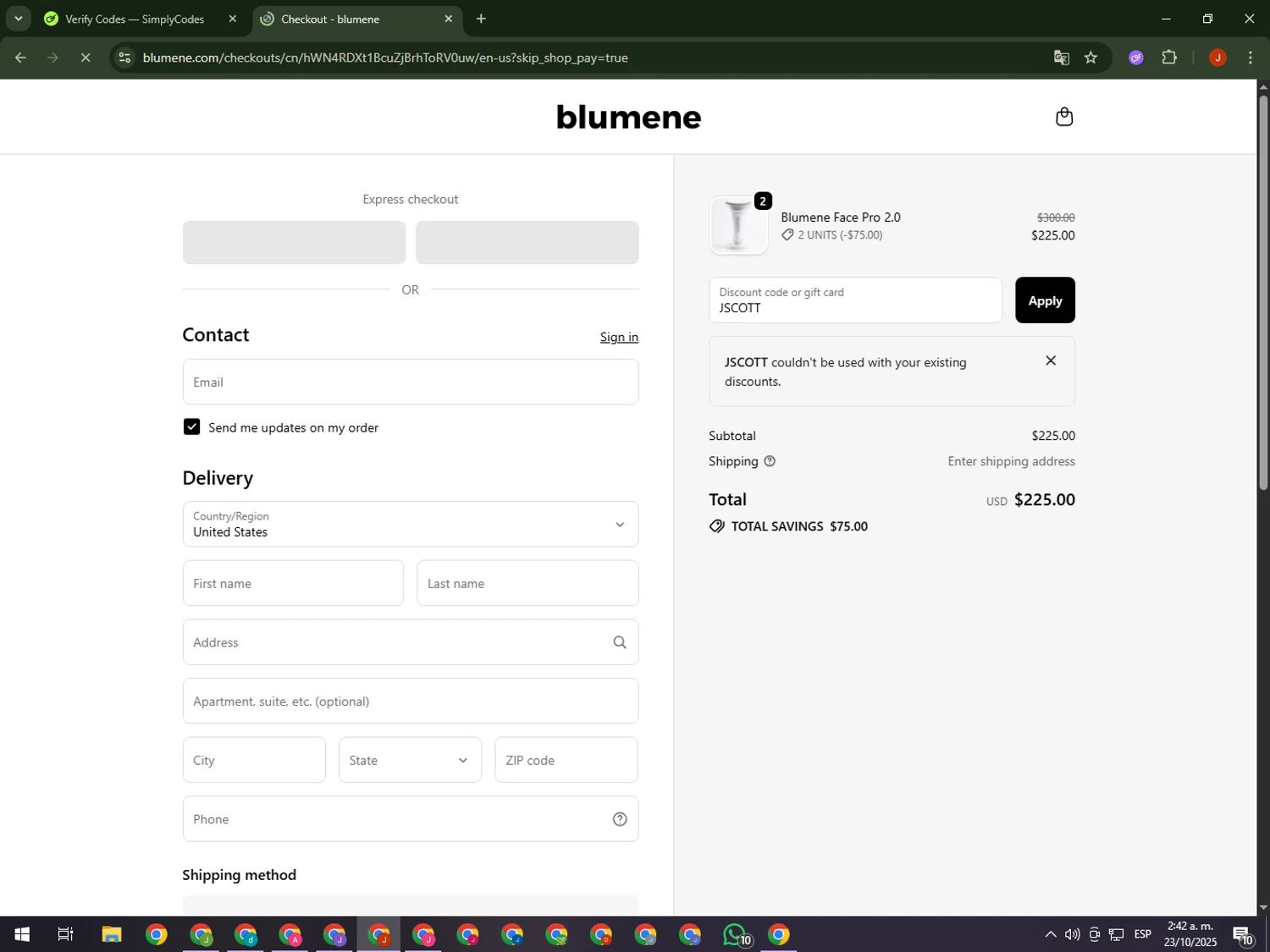
Task: Click the first express checkout button
Action: [x=294, y=243]
